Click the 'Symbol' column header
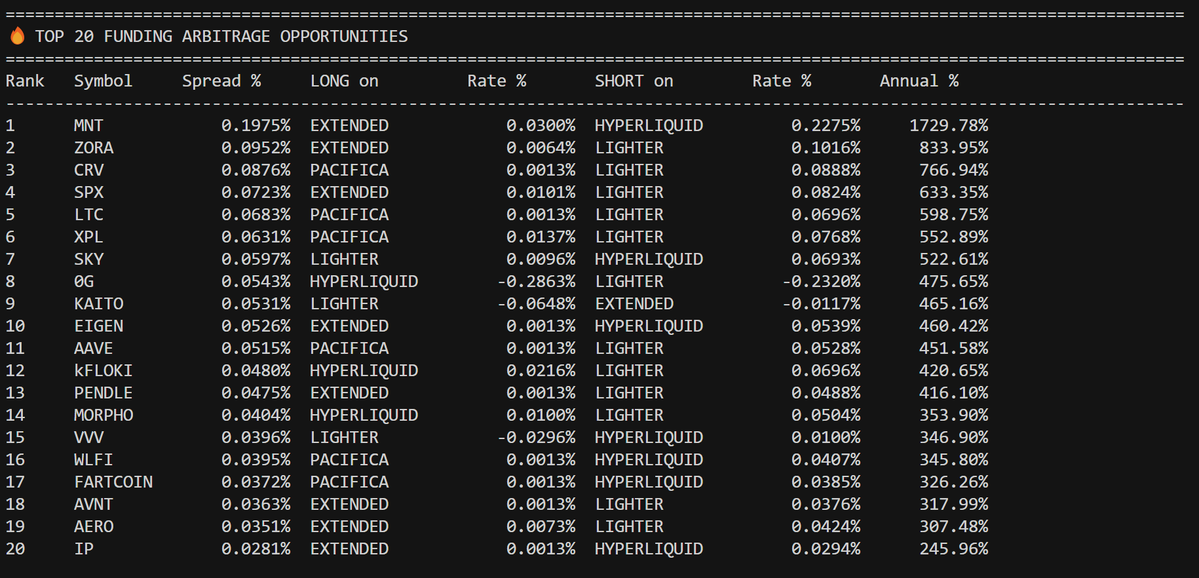This screenshot has width=1199, height=578. (103, 81)
